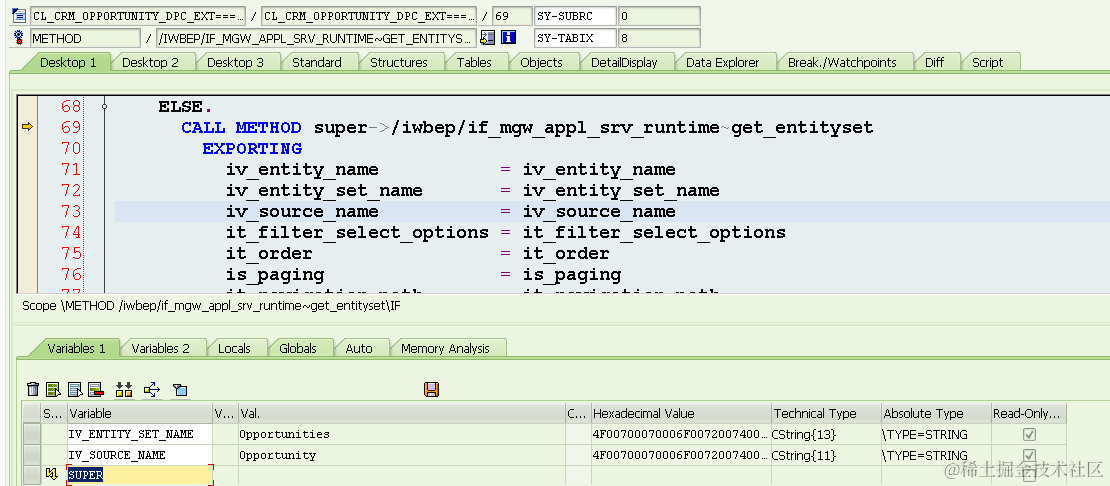This screenshot has height=486, width=1110.
Task: Click the first green list icon after trash
Action: coord(53,389)
